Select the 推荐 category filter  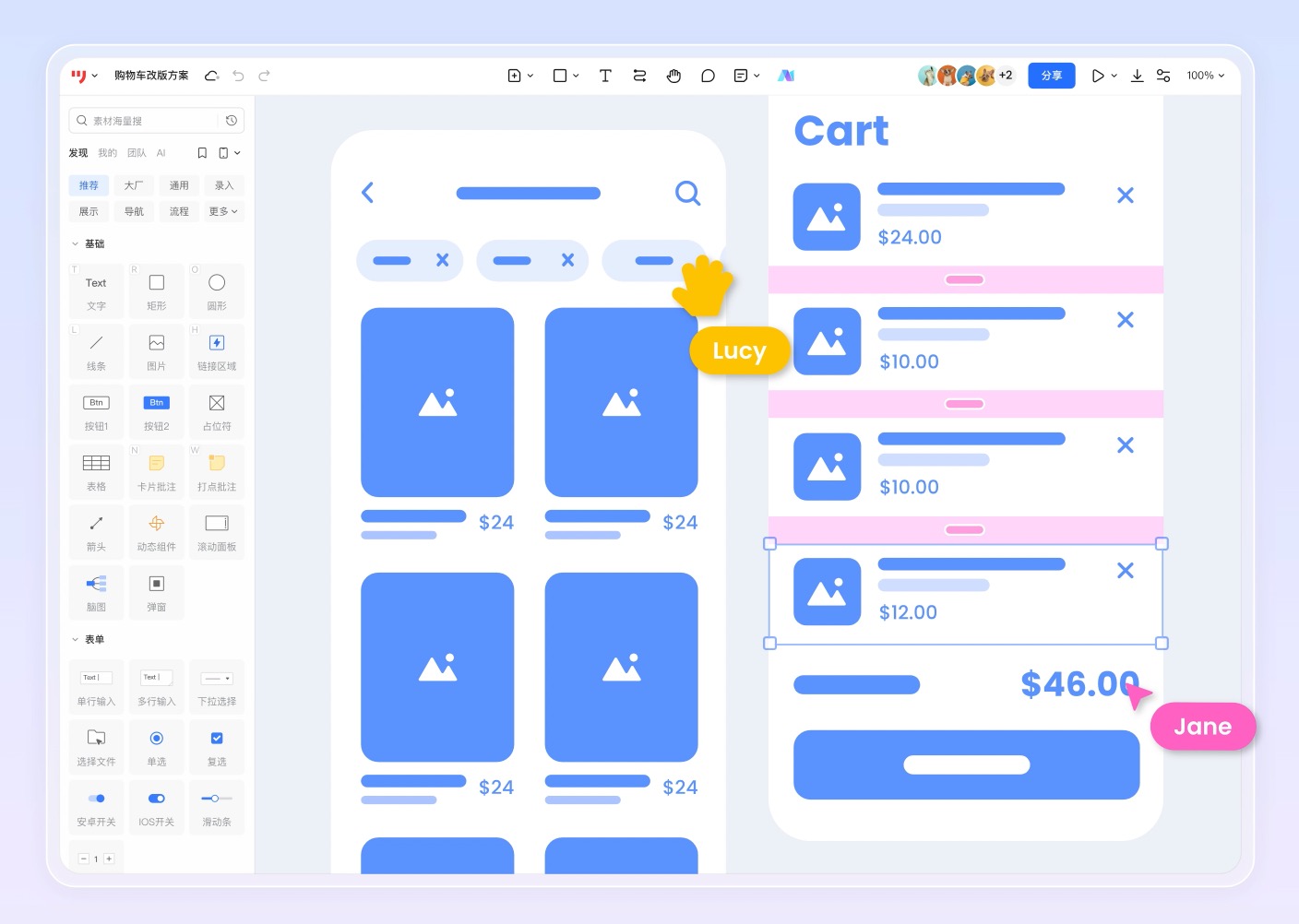pos(89,185)
